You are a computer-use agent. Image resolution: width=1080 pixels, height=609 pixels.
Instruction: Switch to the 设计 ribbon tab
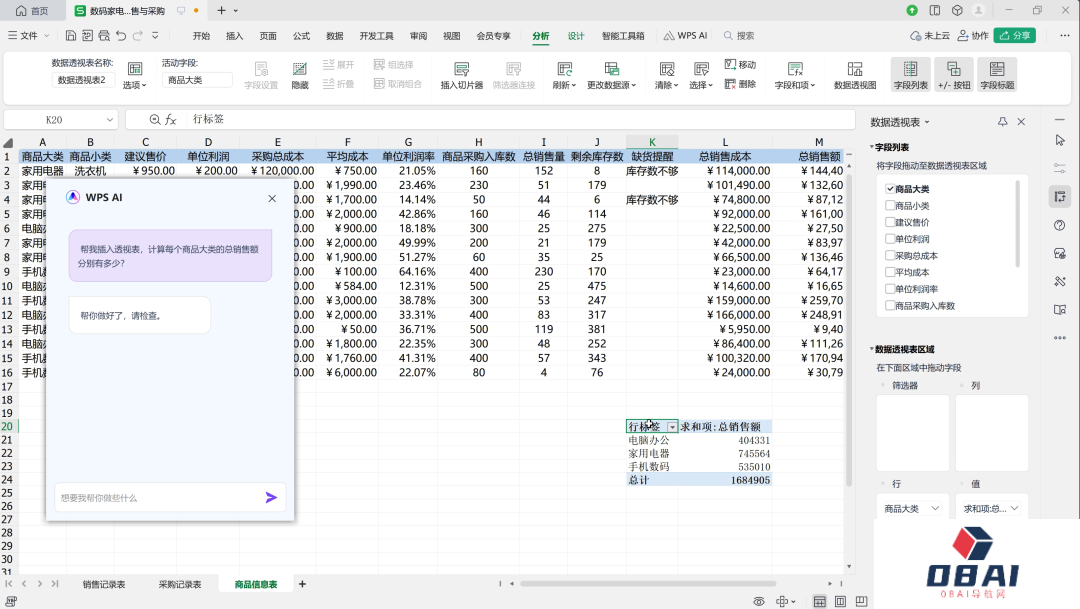click(576, 35)
